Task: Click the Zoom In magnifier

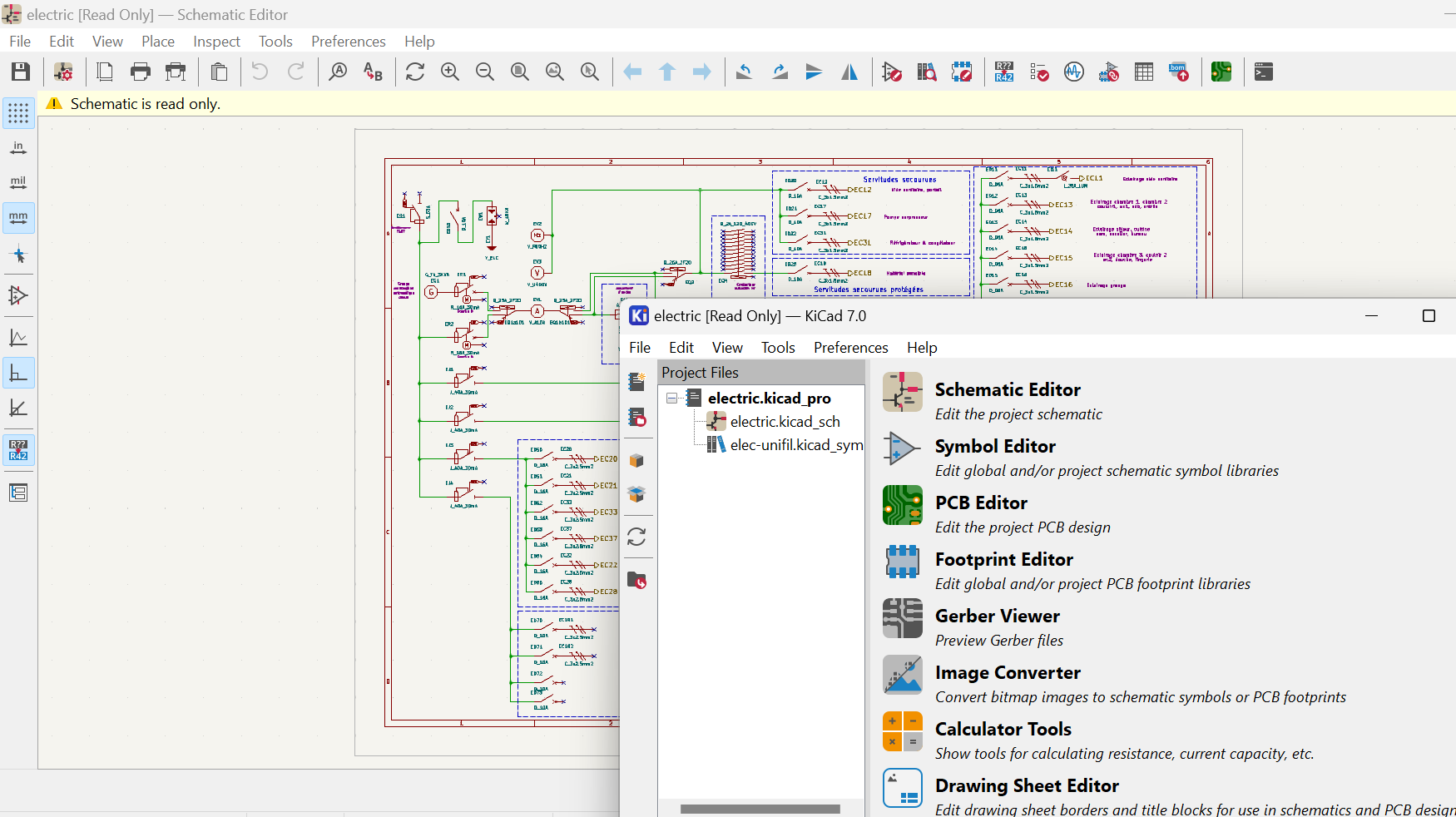Action: coord(450,72)
